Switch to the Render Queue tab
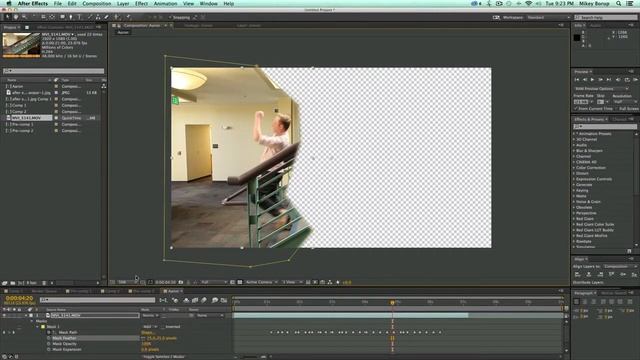This screenshot has height=360, width=640. [x=44, y=291]
